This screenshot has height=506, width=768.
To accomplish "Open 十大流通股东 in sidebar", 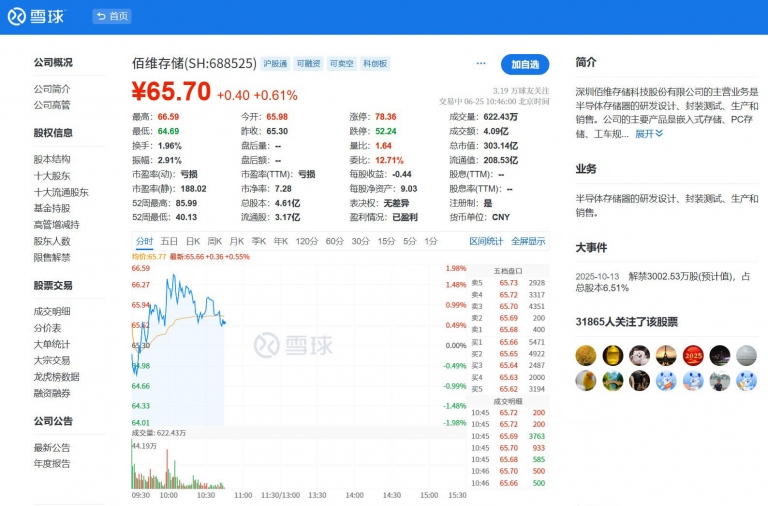I will (61, 192).
